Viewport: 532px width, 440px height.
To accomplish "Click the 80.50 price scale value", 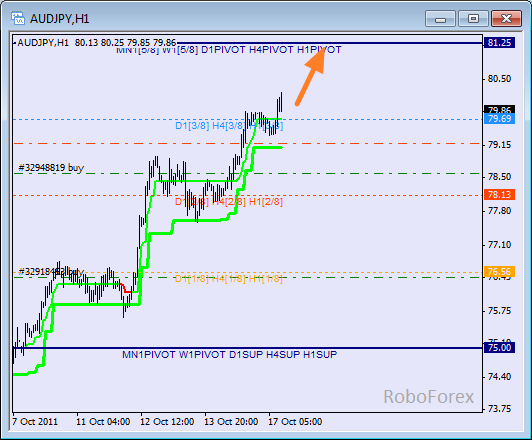I will coord(499,79).
